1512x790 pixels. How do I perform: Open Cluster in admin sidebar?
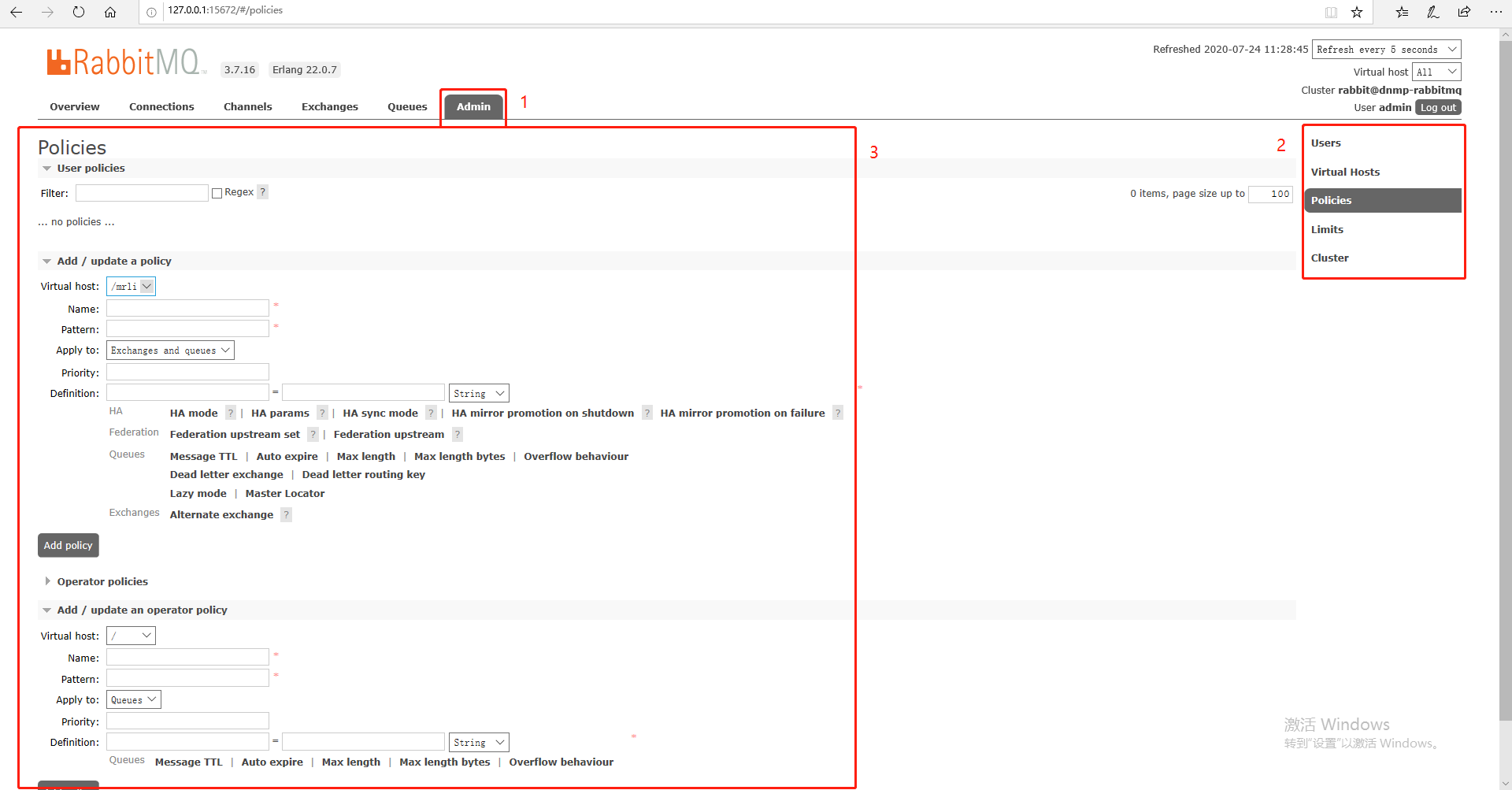tap(1329, 258)
